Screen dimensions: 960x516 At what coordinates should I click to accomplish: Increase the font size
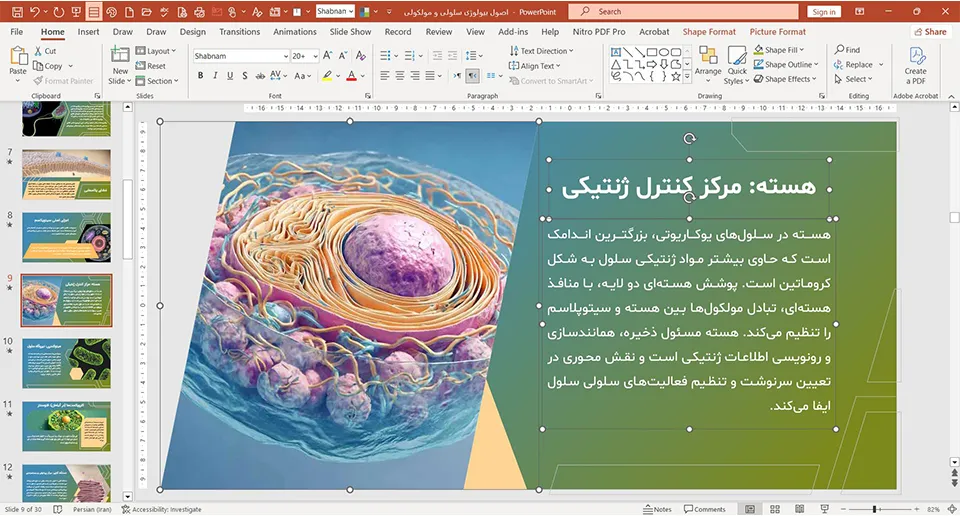[x=328, y=56]
